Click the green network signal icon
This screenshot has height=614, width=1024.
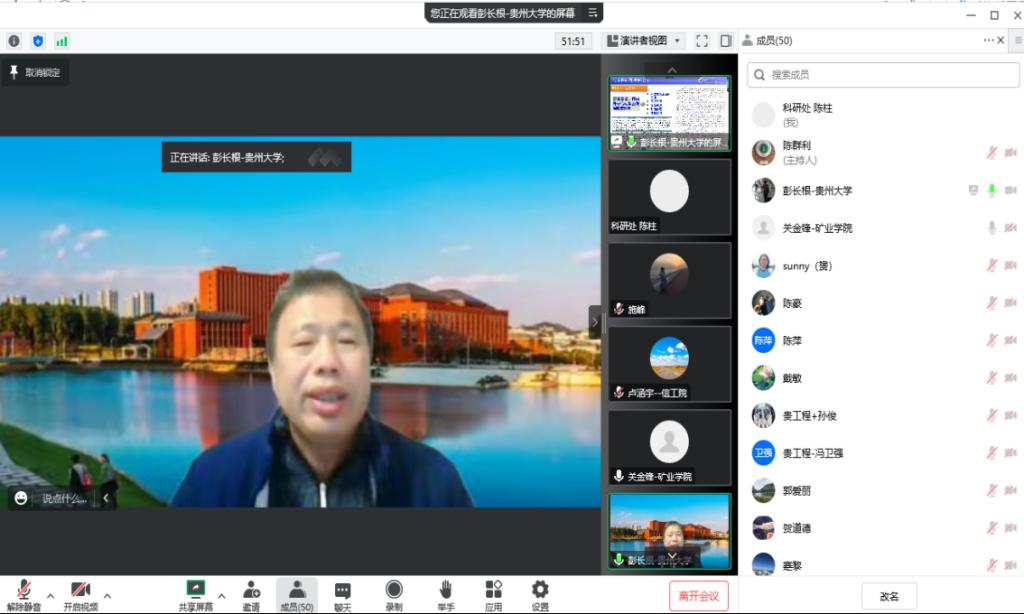coord(62,41)
